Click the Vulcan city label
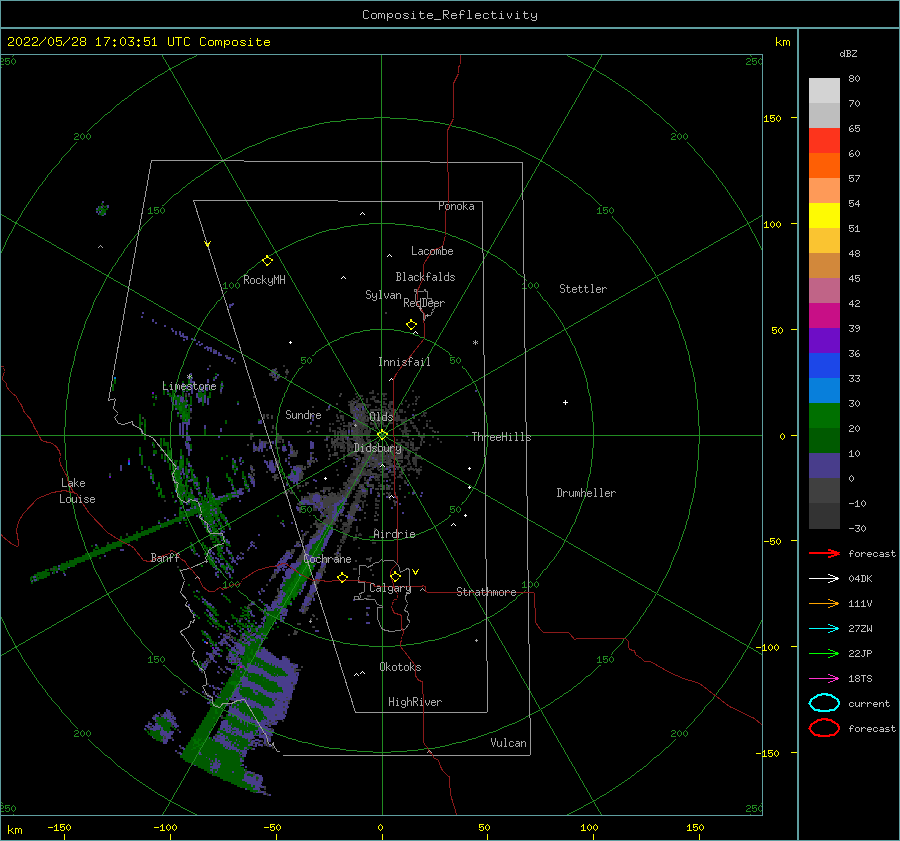900x841 pixels. click(x=509, y=743)
